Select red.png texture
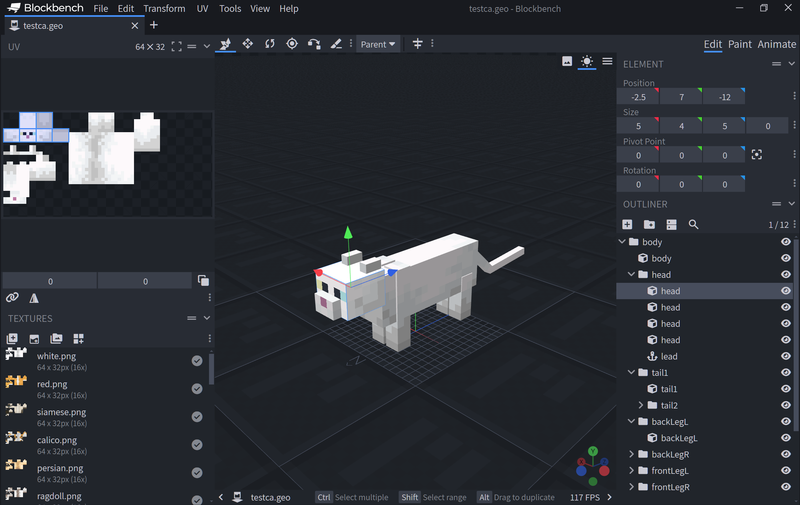The width and height of the screenshot is (800, 505). (105, 389)
